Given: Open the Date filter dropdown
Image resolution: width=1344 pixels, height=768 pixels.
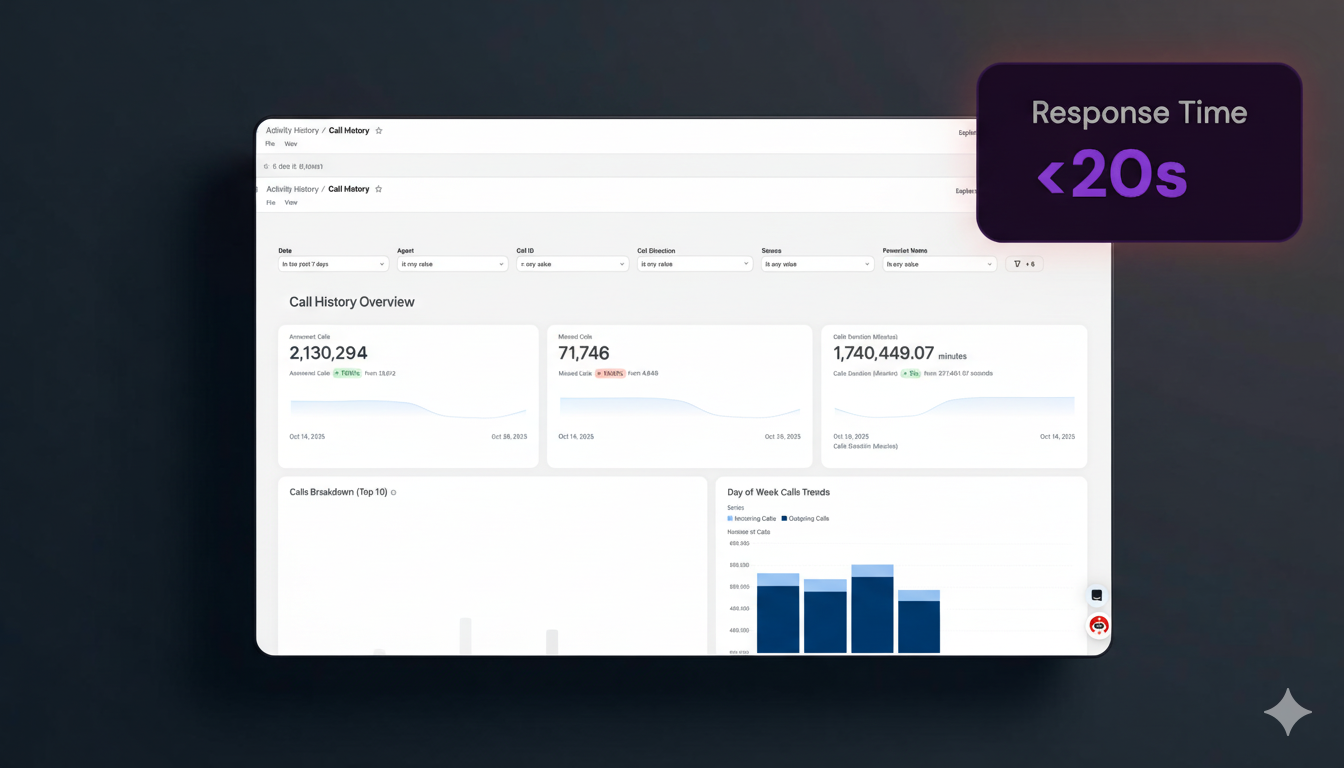Looking at the screenshot, I should click(x=333, y=264).
